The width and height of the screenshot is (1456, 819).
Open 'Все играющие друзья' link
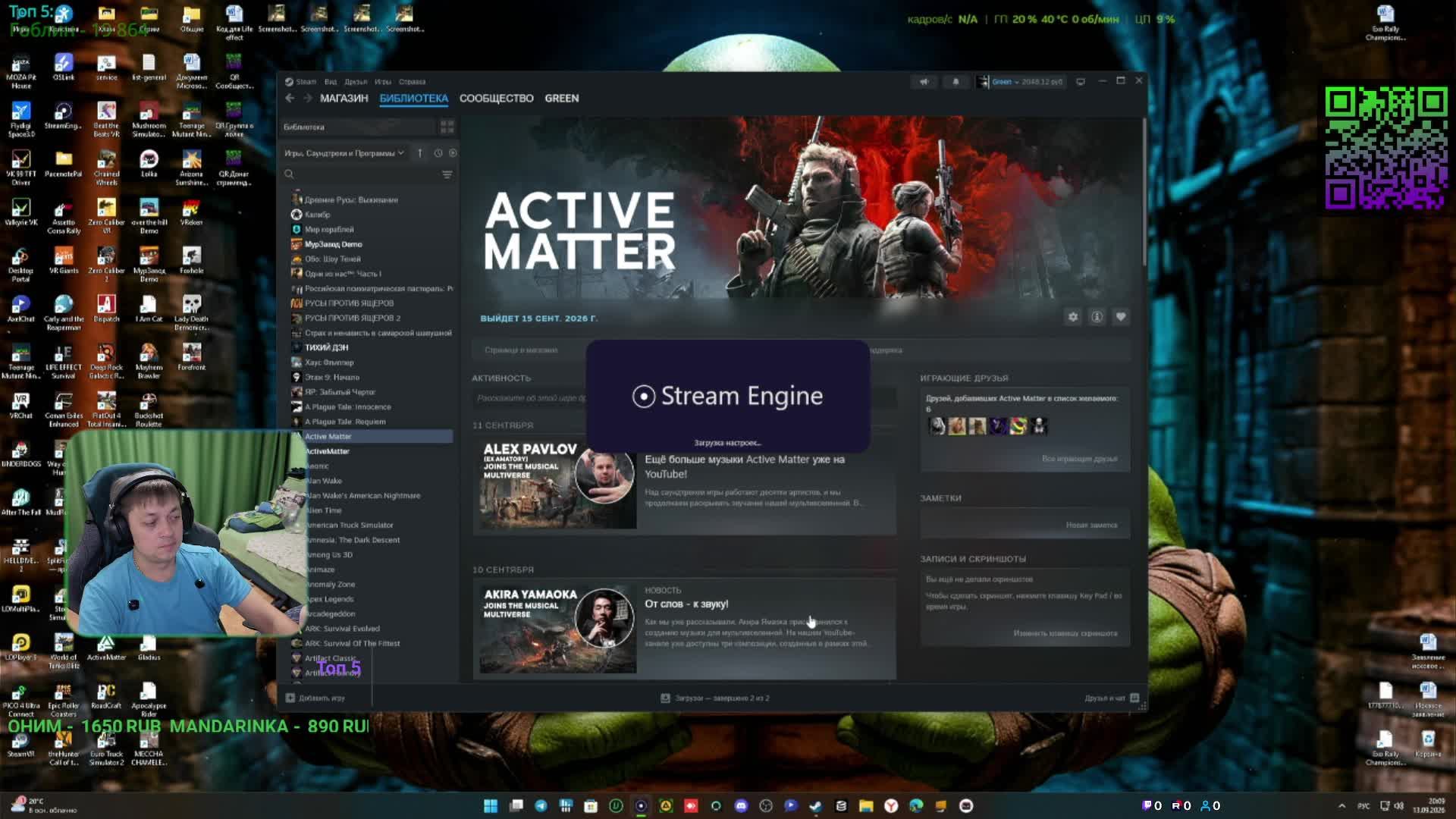(x=1080, y=459)
